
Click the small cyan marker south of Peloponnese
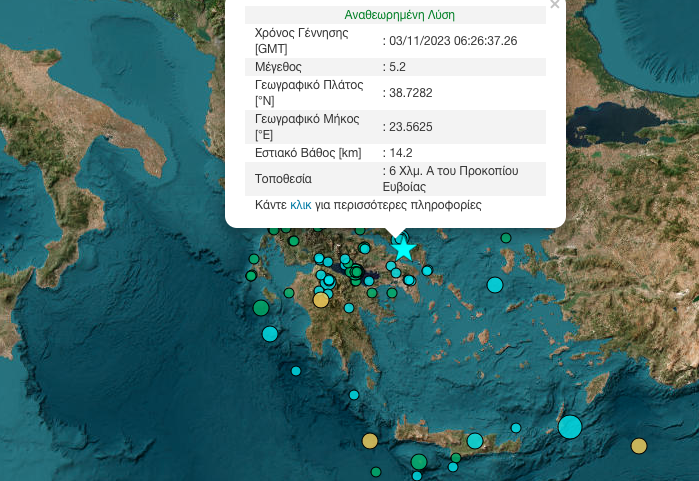354,394
